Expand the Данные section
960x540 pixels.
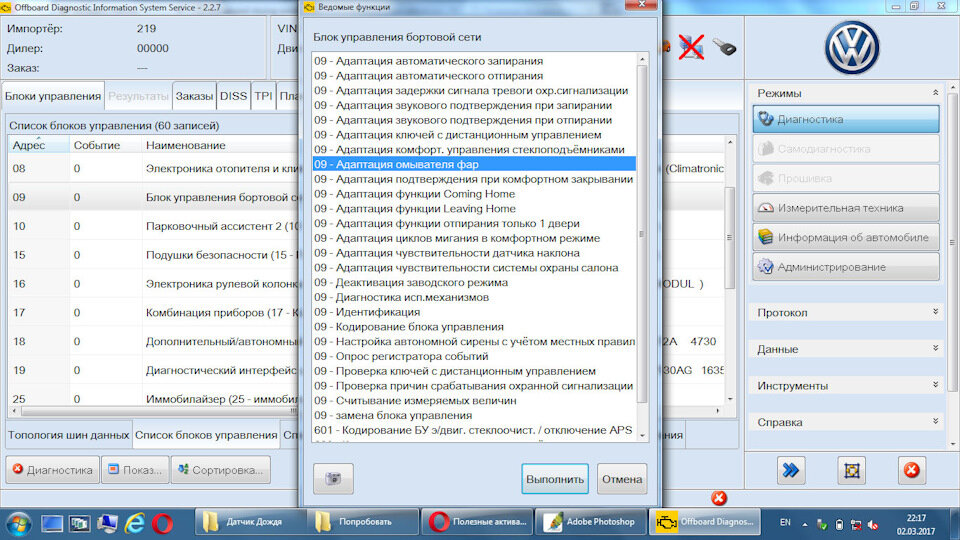pos(935,348)
